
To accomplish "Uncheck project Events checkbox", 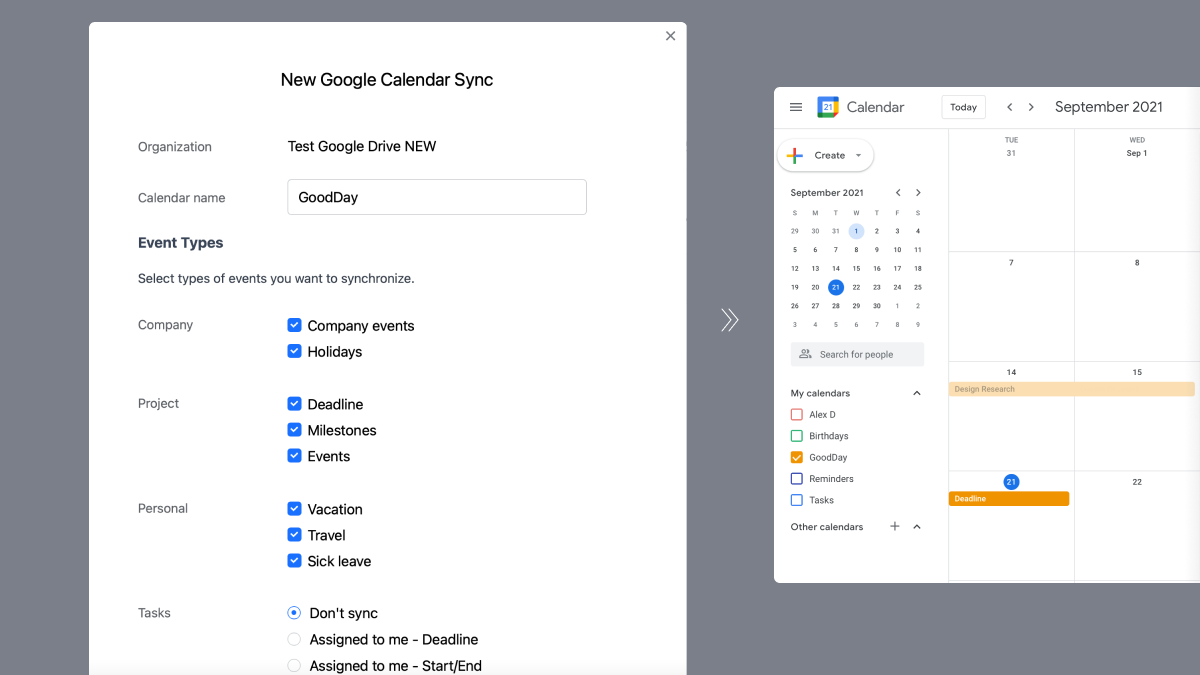I will (294, 456).
